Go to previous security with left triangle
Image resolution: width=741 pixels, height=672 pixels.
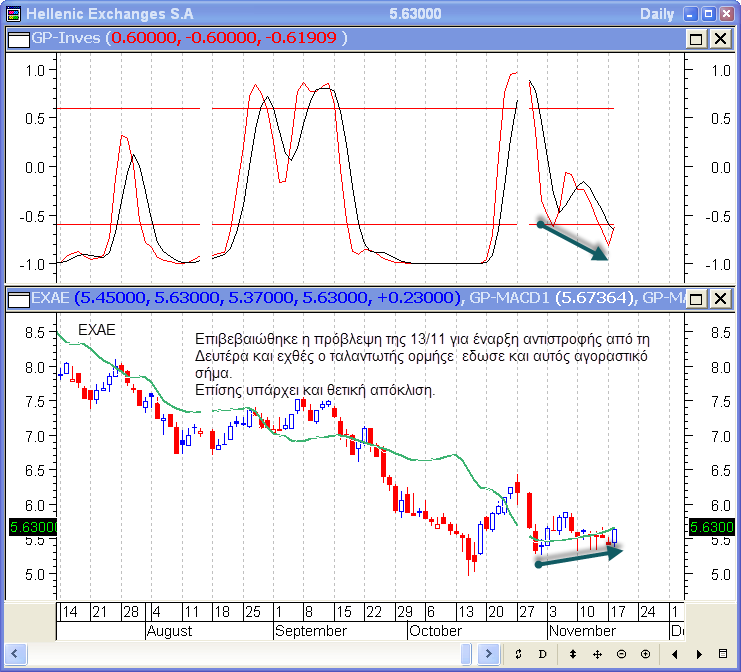click(x=676, y=654)
